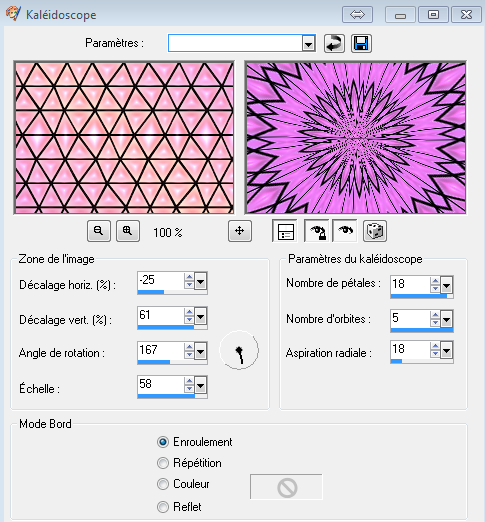
Task: Click the Angle de rotation spinner arrows
Action: pos(189,351)
